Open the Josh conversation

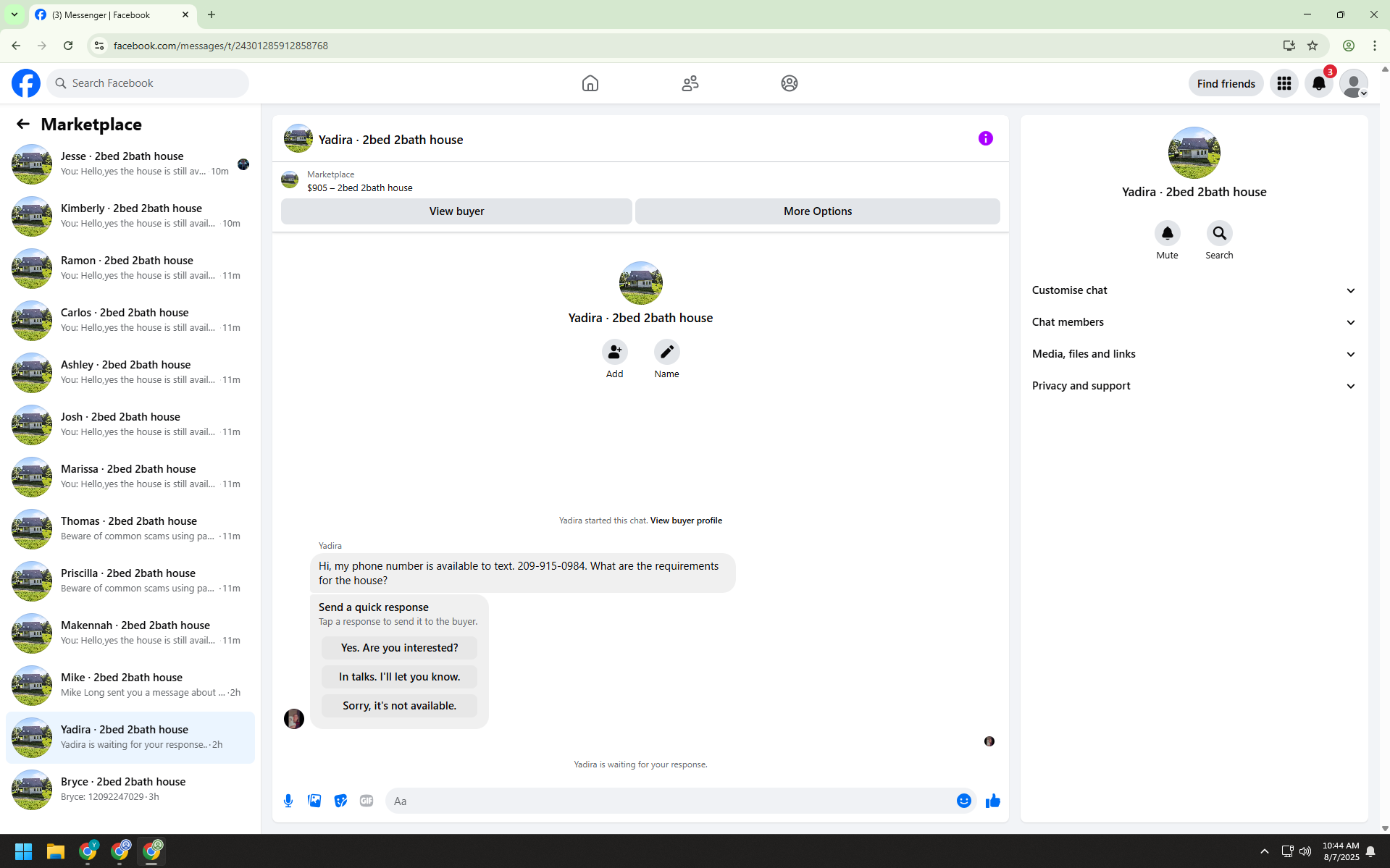coord(130,425)
